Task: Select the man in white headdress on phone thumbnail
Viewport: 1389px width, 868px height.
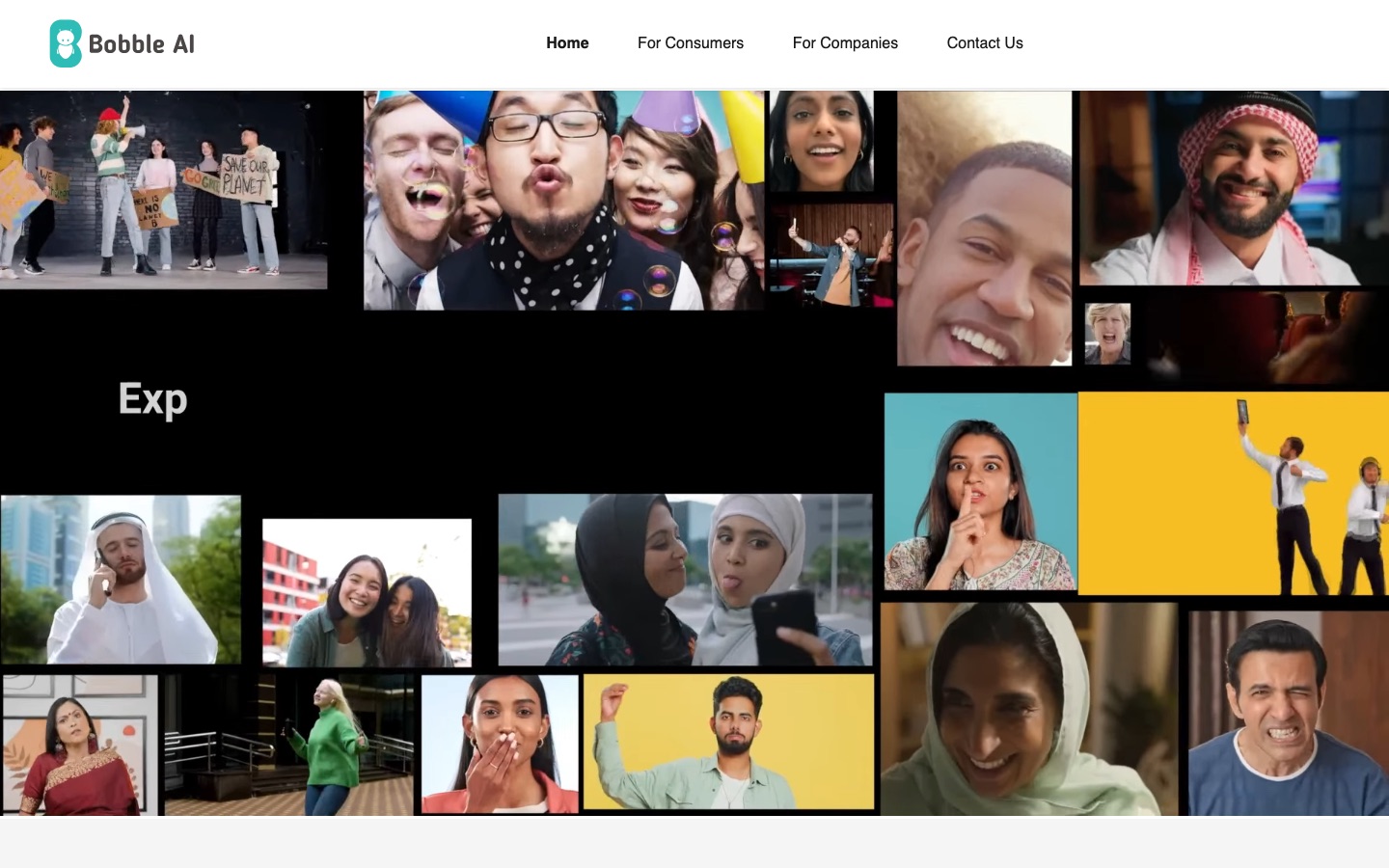Action: (121, 580)
